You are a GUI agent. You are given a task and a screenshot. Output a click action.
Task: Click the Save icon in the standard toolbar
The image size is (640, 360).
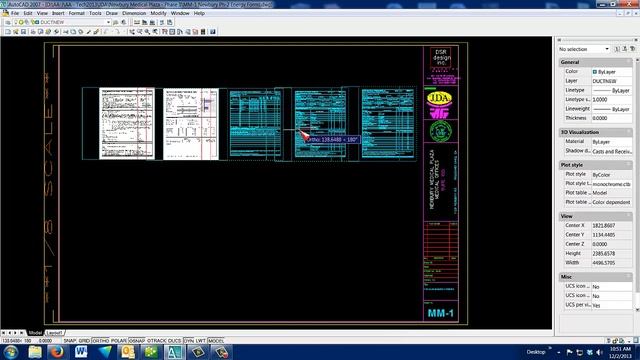[x=23, y=31]
